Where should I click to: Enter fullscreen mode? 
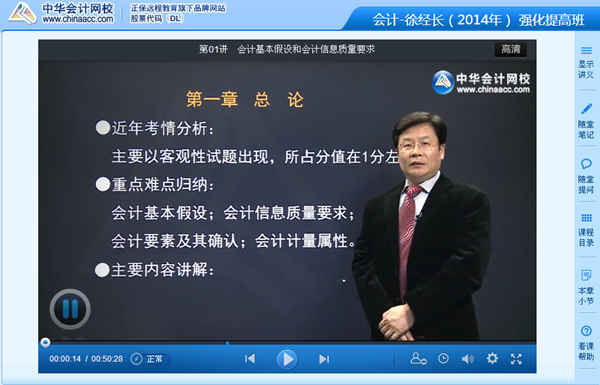[x=516, y=359]
